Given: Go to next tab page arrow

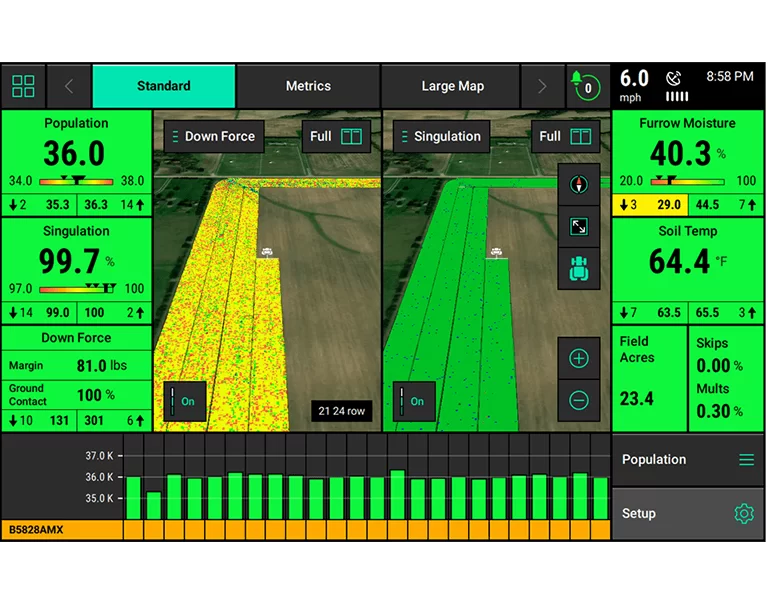Looking at the screenshot, I should click(542, 86).
